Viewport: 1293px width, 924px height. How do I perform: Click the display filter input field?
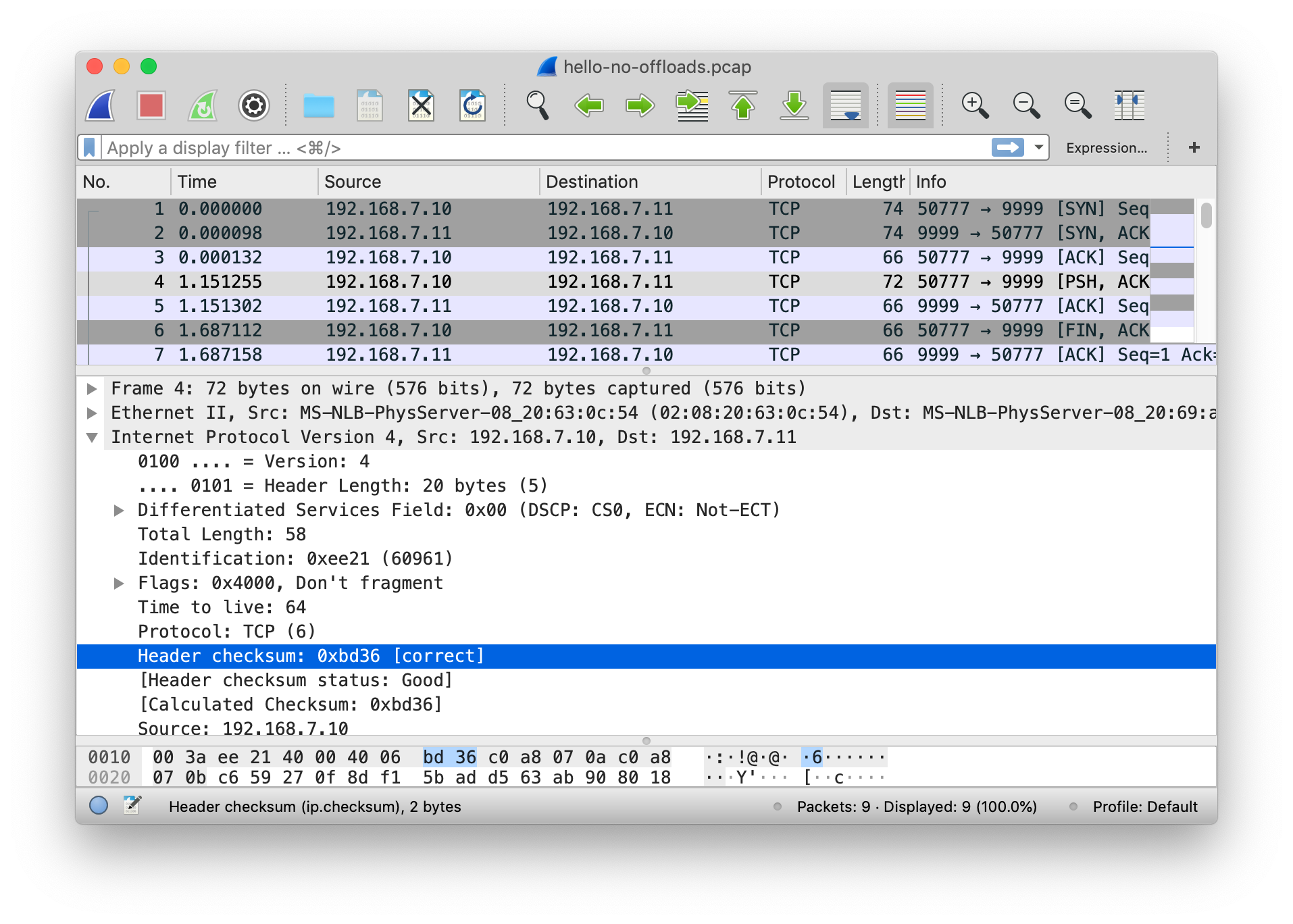[x=540, y=148]
